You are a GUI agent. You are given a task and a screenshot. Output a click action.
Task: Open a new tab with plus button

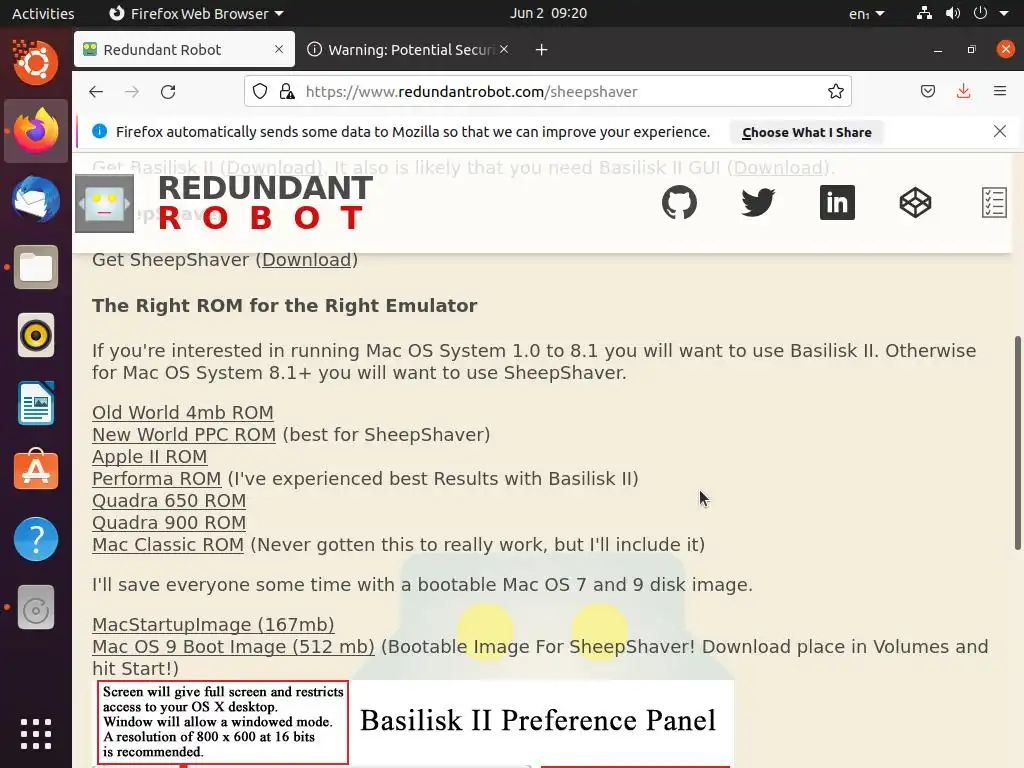click(x=541, y=50)
